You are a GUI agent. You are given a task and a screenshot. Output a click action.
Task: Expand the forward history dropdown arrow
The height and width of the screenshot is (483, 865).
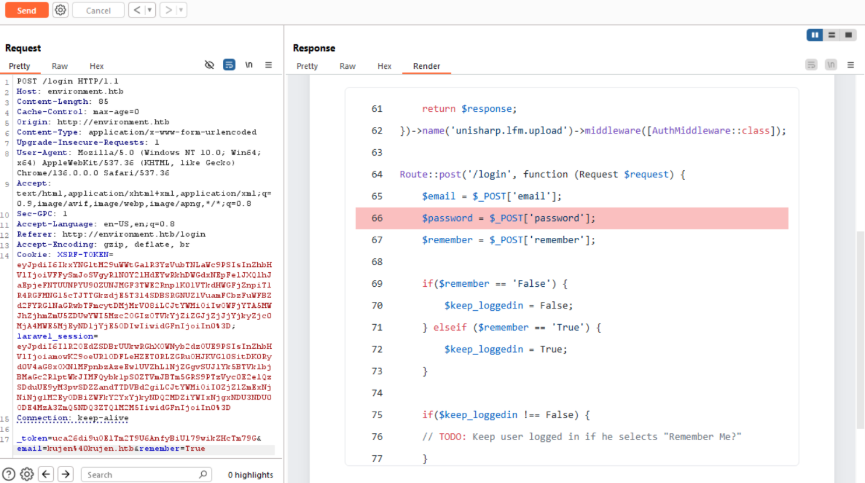(x=181, y=10)
